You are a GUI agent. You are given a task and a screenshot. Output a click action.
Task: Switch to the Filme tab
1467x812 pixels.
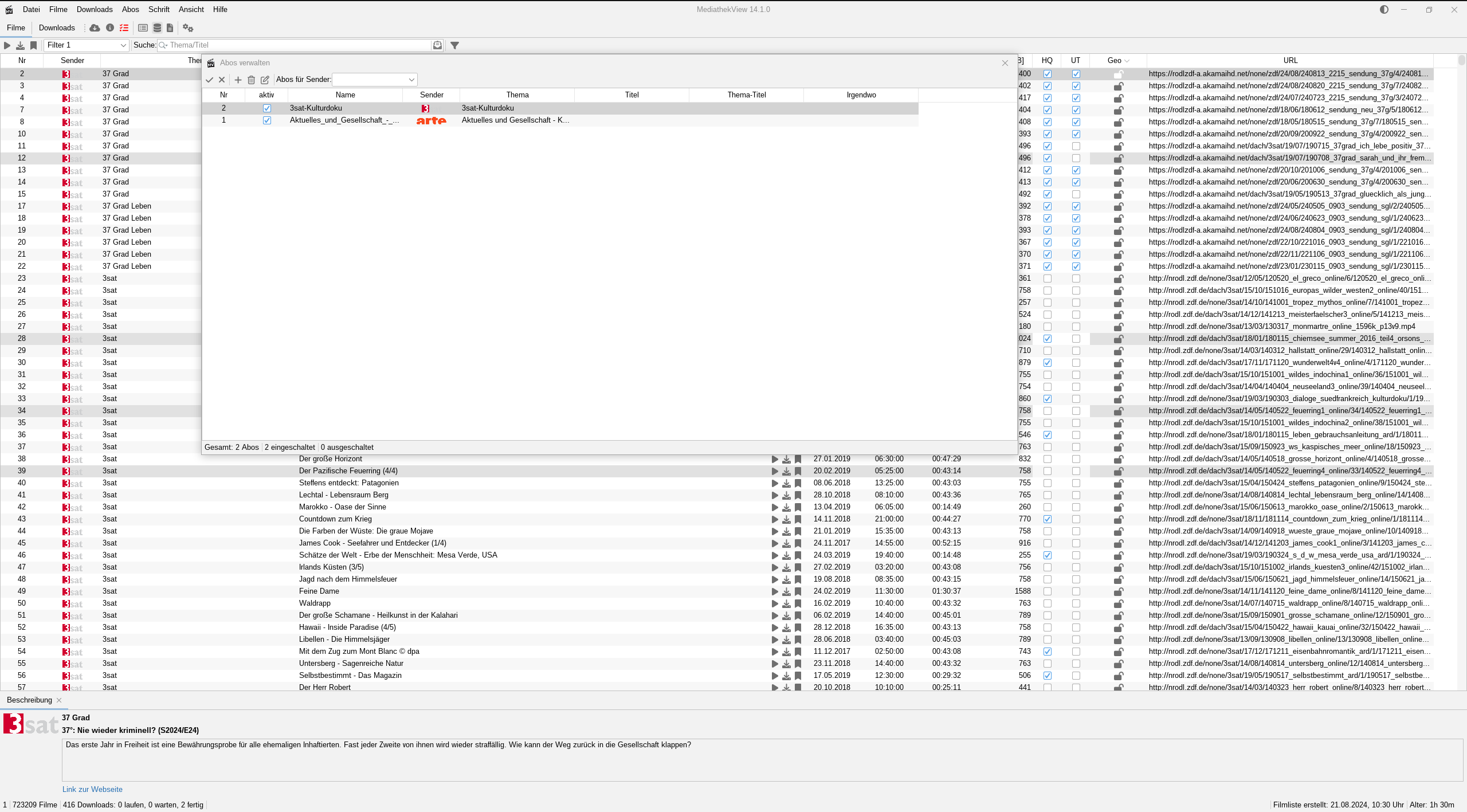tap(16, 28)
